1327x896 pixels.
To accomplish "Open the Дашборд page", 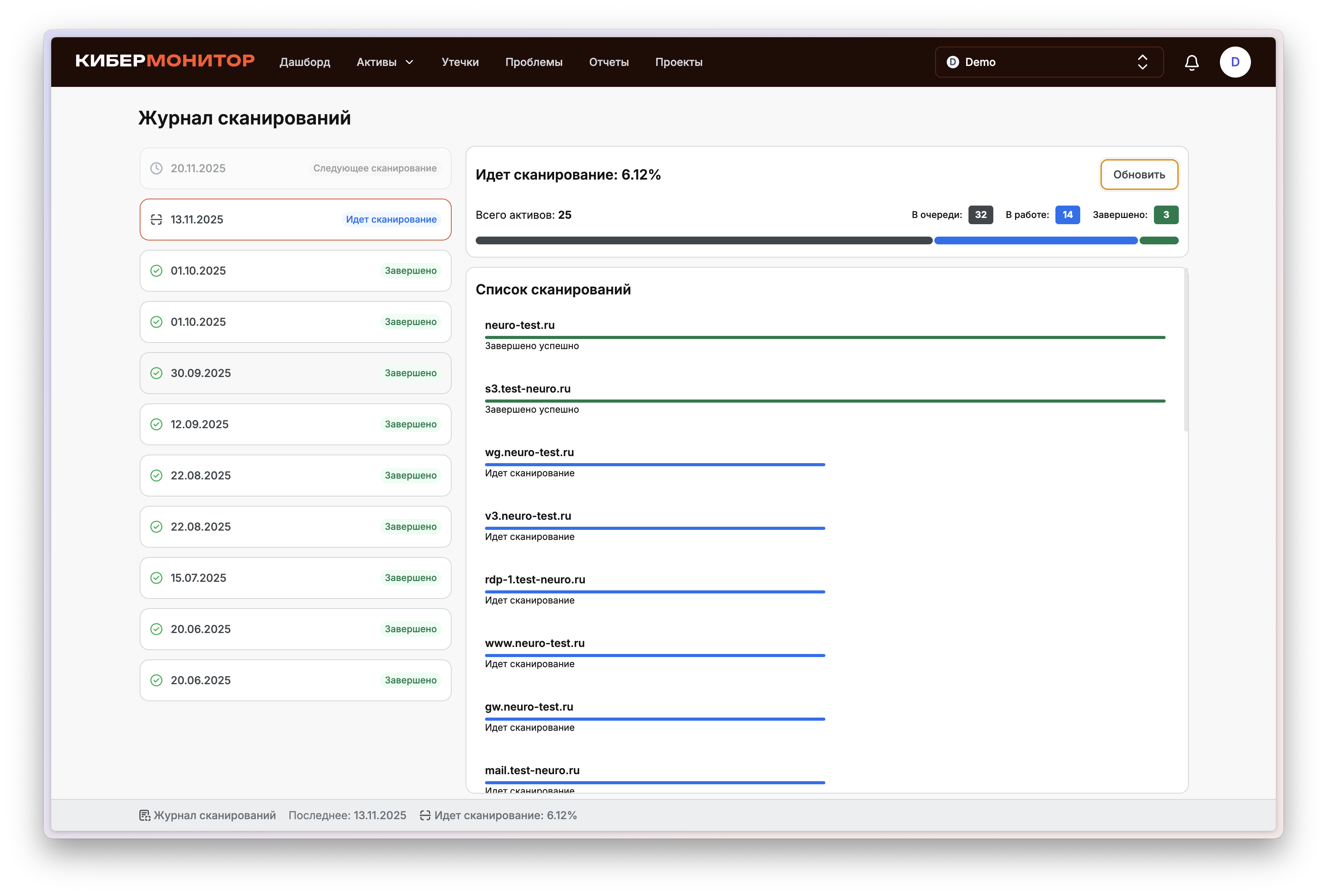I will click(304, 62).
